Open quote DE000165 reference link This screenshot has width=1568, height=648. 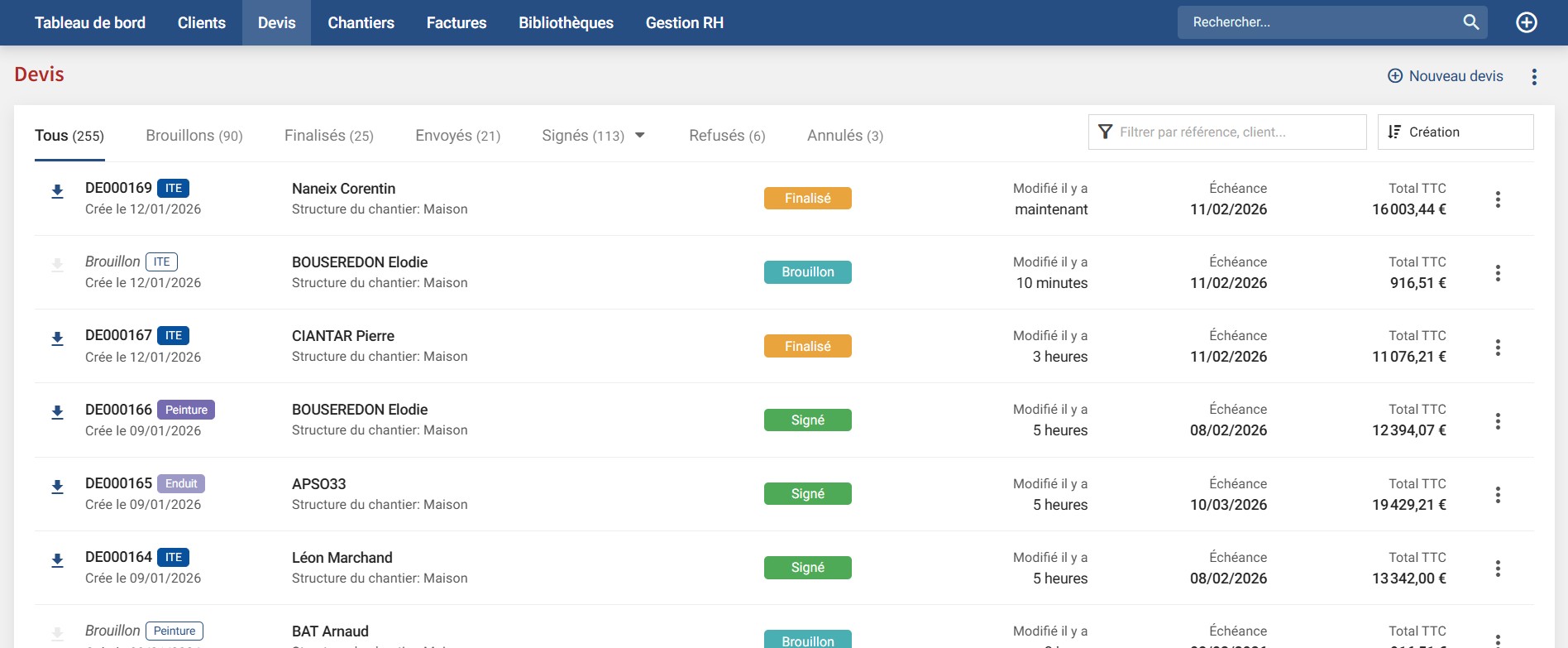coord(118,483)
